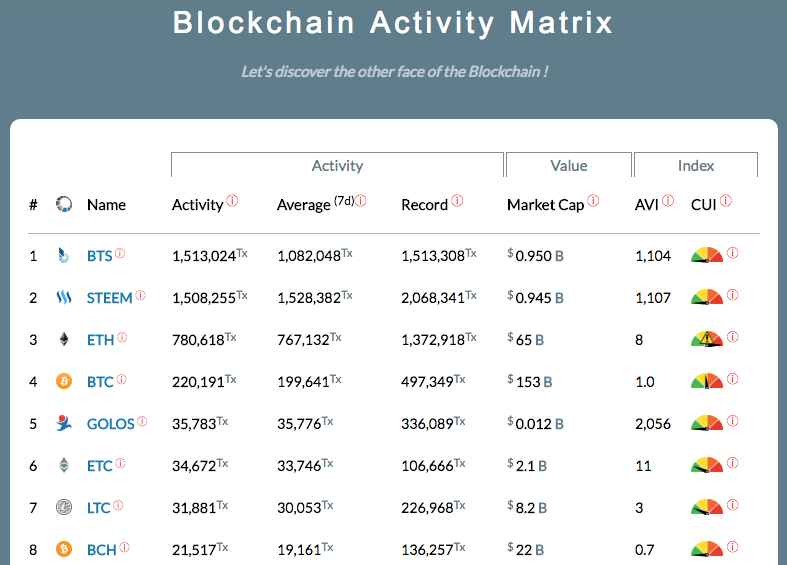This screenshot has height=565, width=787.
Task: Sort by the Name column header
Action: pyautogui.click(x=106, y=205)
